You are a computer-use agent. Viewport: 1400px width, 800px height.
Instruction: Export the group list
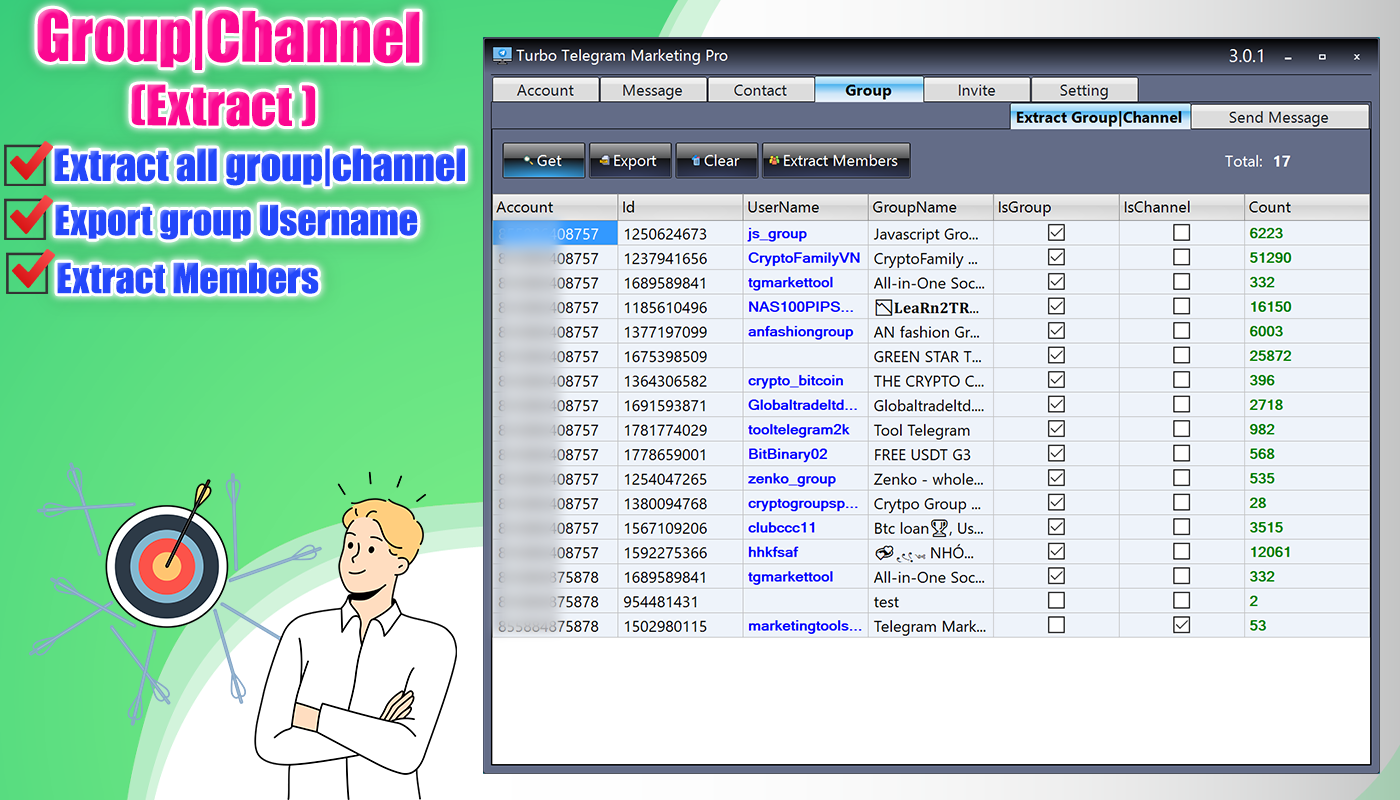coord(630,161)
